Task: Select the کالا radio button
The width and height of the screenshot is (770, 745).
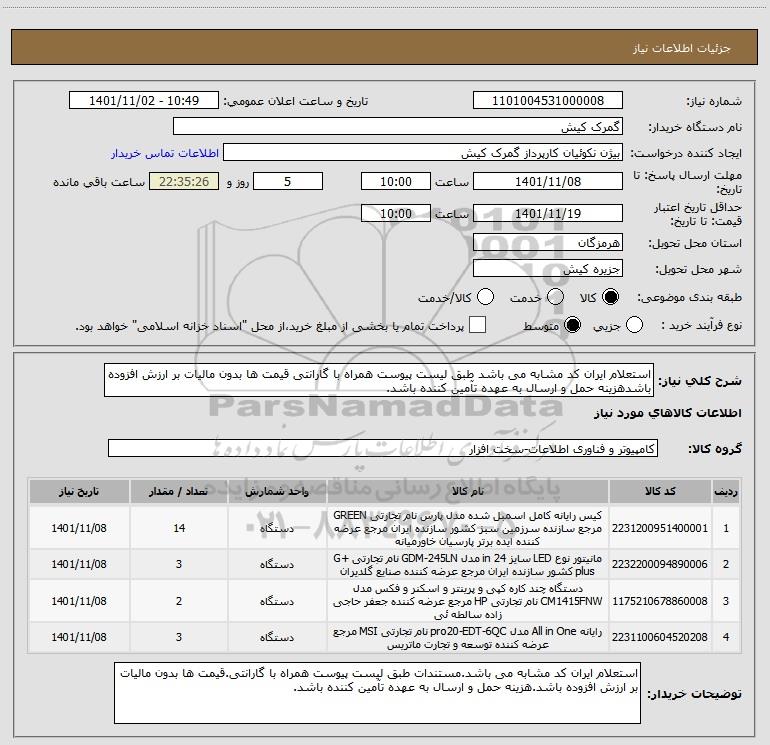Action: [610, 297]
